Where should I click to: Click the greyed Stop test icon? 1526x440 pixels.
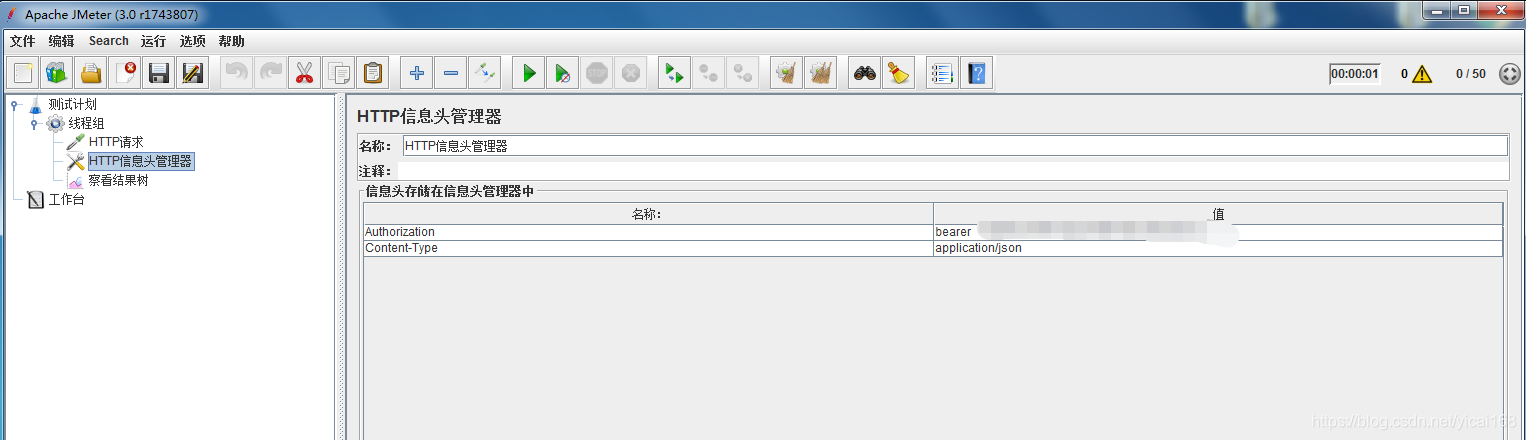click(x=597, y=73)
